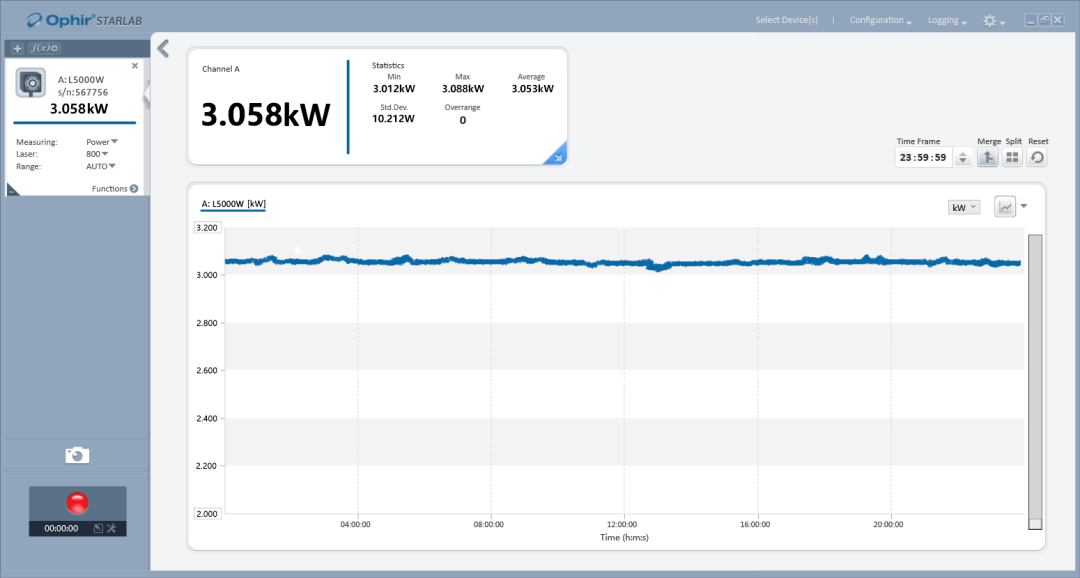Viewport: 1080px width, 578px height.
Task: Toggle line graph display type button
Action: click(x=1005, y=207)
